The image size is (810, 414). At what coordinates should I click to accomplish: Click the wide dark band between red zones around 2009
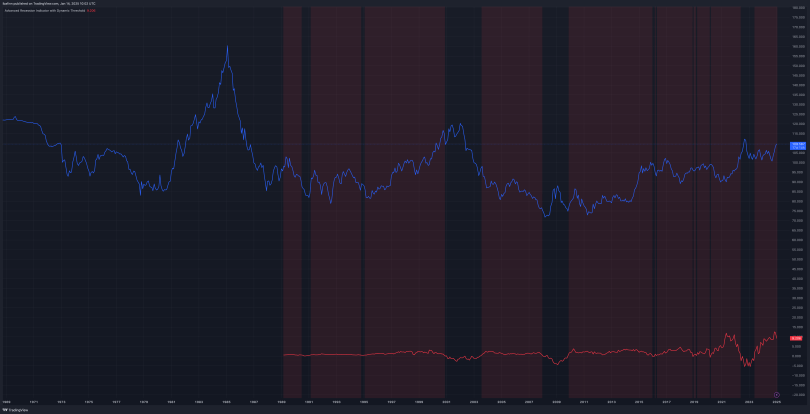[555, 200]
